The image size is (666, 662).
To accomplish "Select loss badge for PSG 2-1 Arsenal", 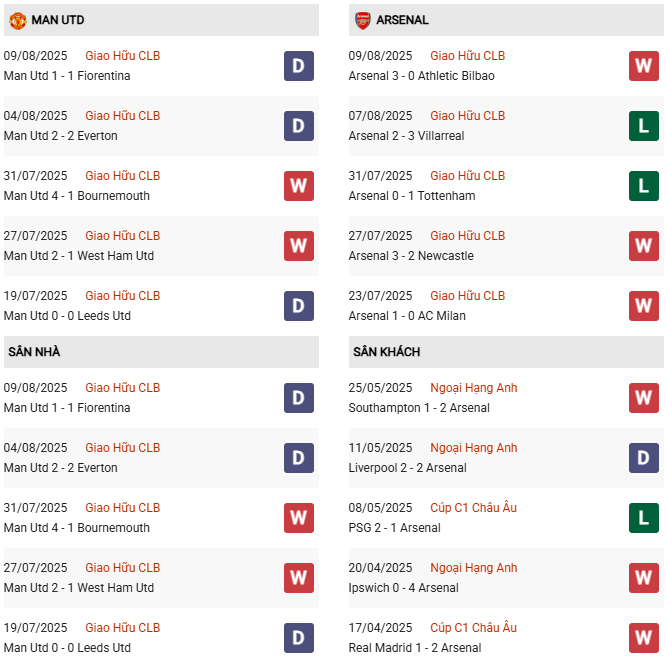I will [643, 518].
